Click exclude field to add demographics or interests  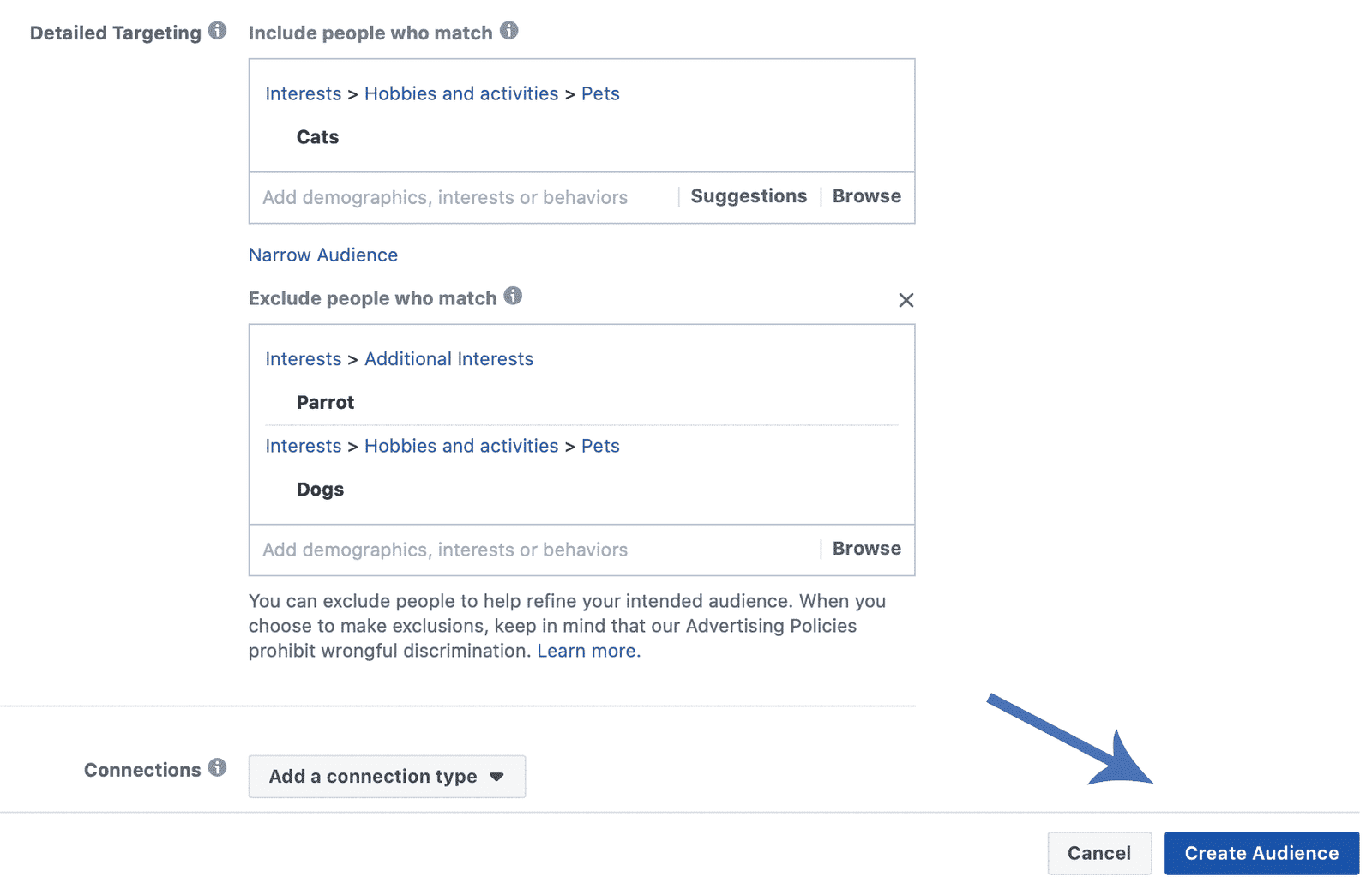[x=532, y=550]
